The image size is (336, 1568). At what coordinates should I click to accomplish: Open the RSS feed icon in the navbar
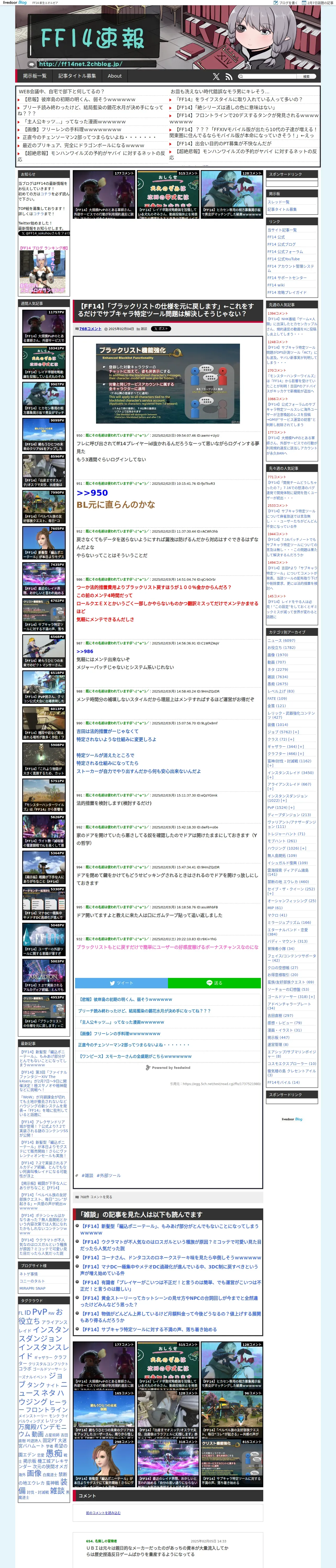[x=229, y=77]
